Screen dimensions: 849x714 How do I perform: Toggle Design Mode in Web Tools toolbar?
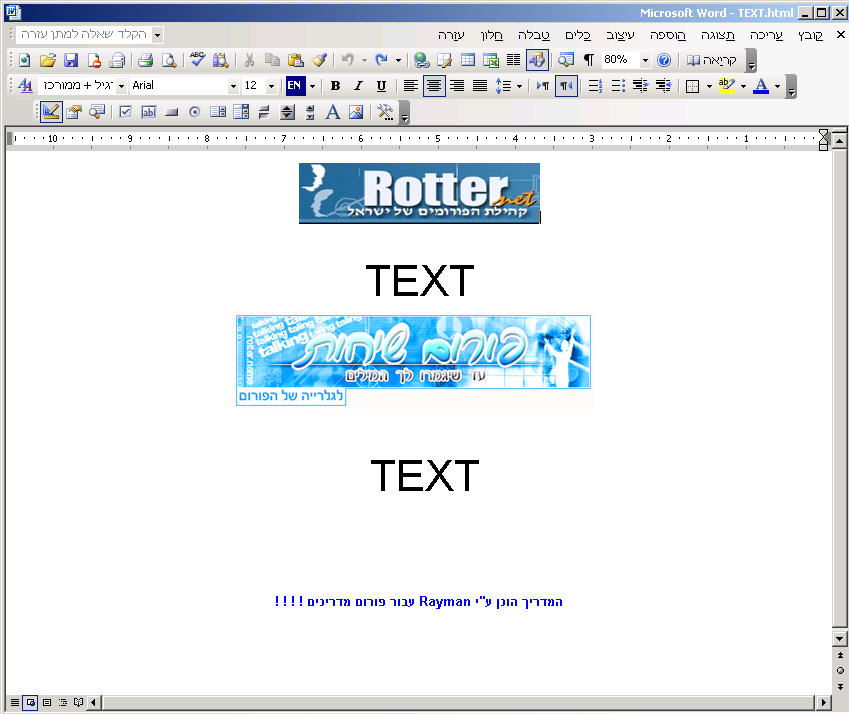[51, 112]
